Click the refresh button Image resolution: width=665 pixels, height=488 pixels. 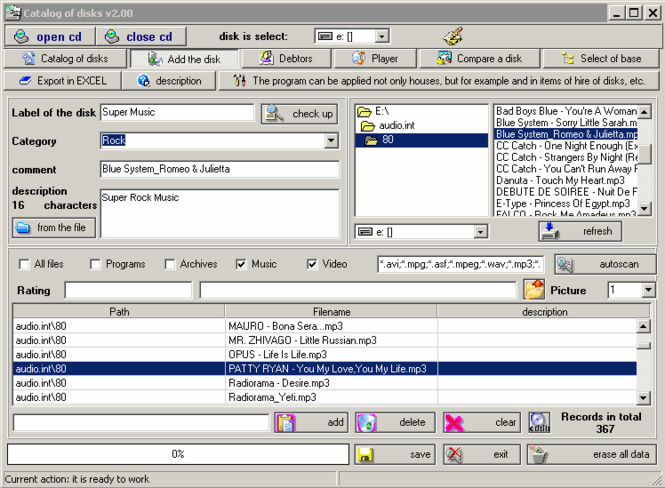pos(580,231)
